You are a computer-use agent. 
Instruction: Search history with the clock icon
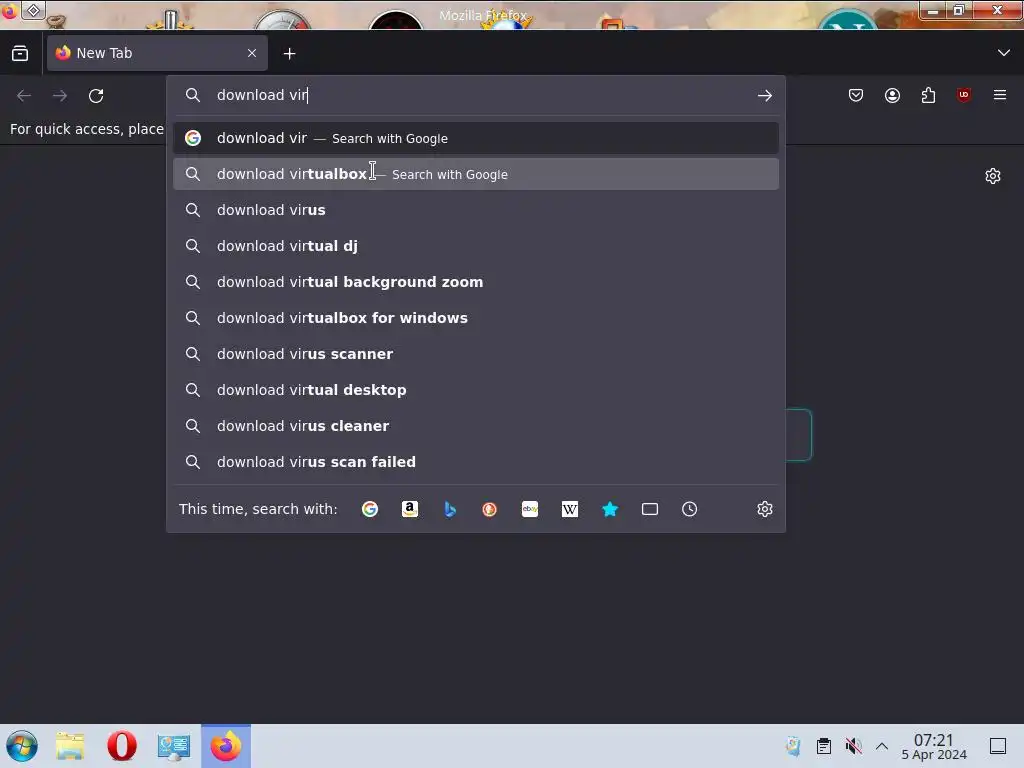pyautogui.click(x=690, y=509)
